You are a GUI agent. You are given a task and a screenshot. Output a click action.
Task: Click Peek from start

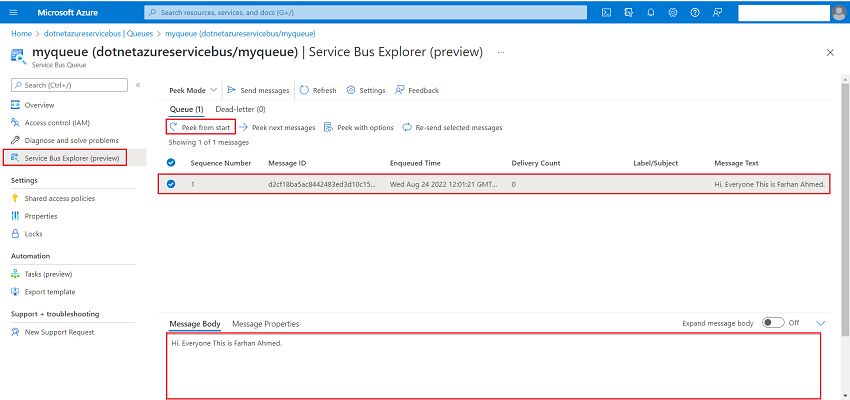pos(201,127)
